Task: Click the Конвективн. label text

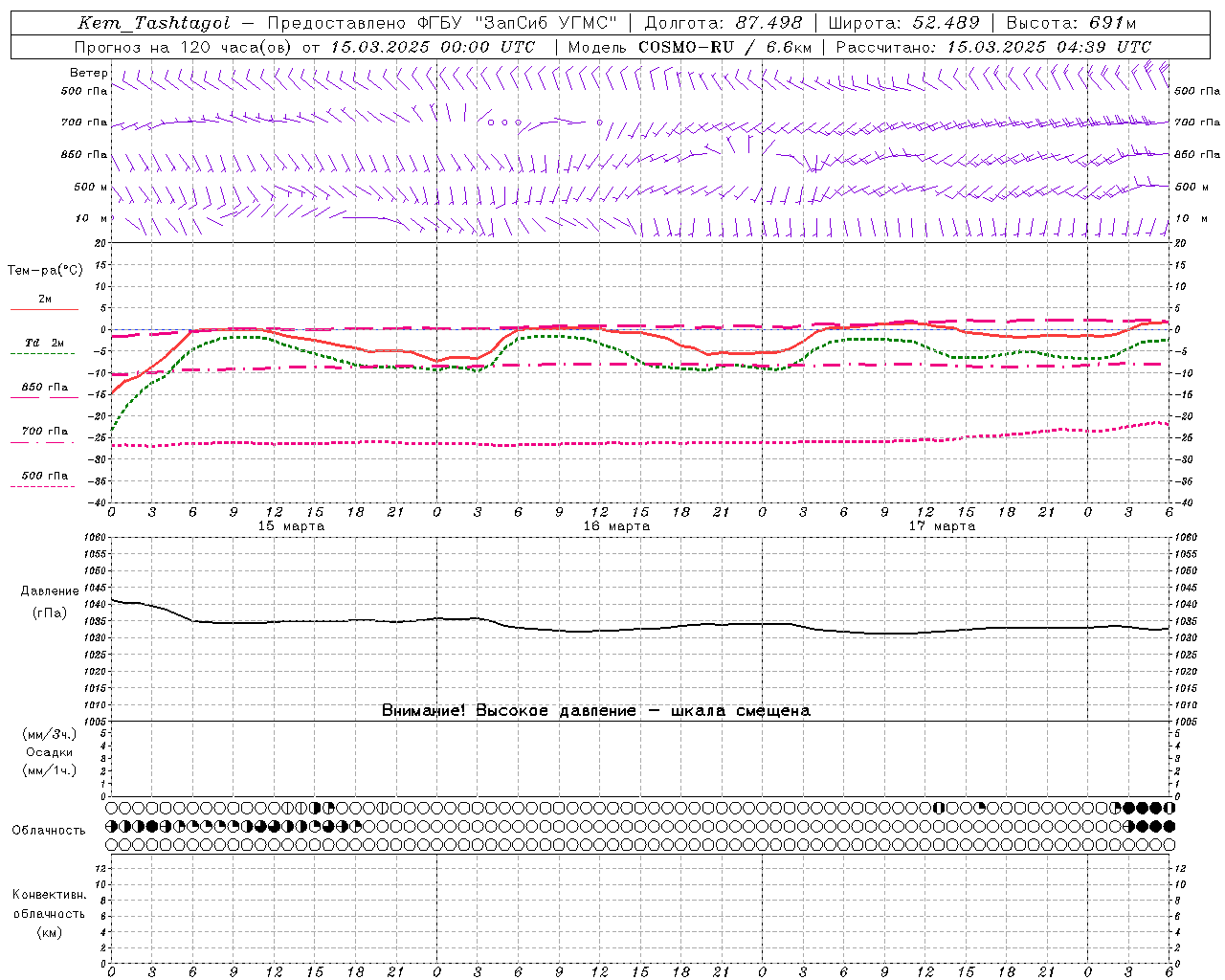Action: [x=49, y=896]
